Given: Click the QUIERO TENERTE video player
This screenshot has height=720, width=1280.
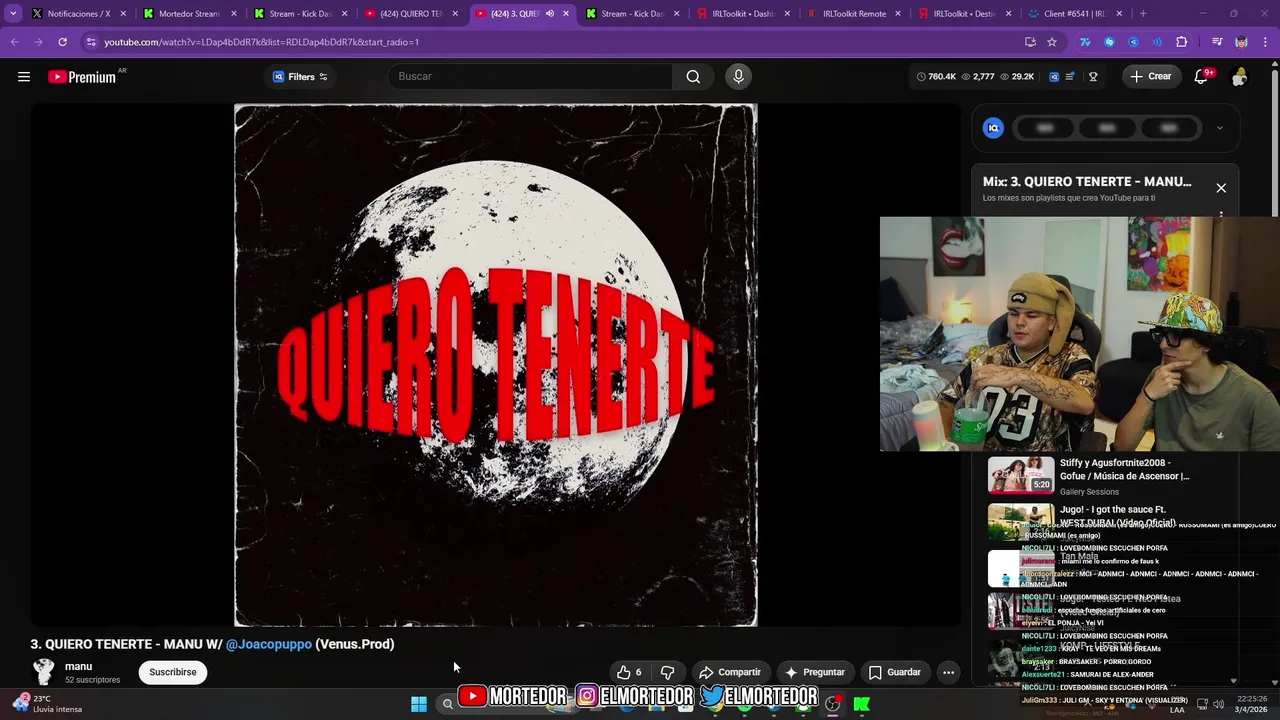Looking at the screenshot, I should 496,365.
